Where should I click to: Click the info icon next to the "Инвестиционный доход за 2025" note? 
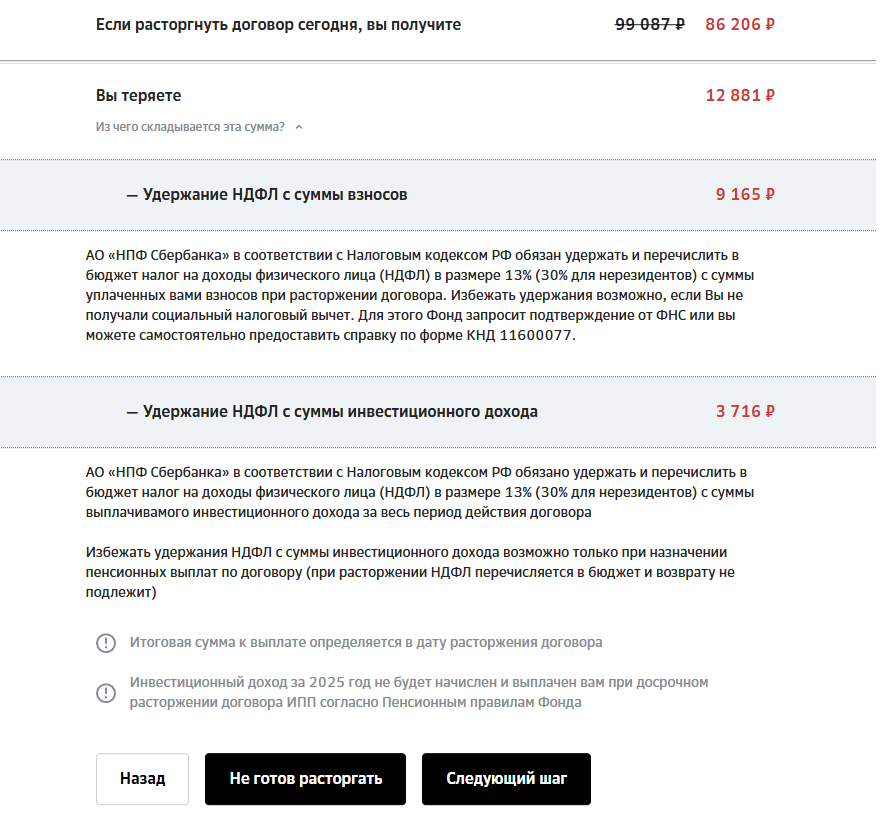click(x=106, y=693)
